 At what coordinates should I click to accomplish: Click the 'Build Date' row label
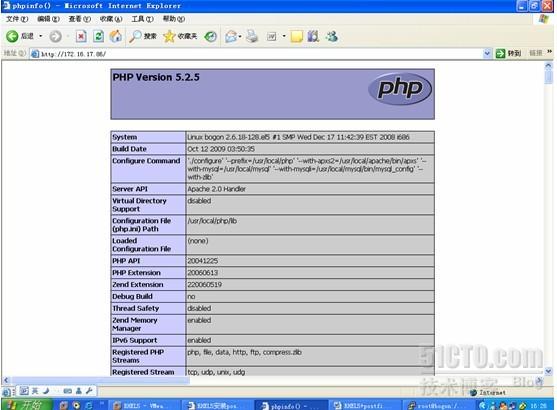(129, 149)
